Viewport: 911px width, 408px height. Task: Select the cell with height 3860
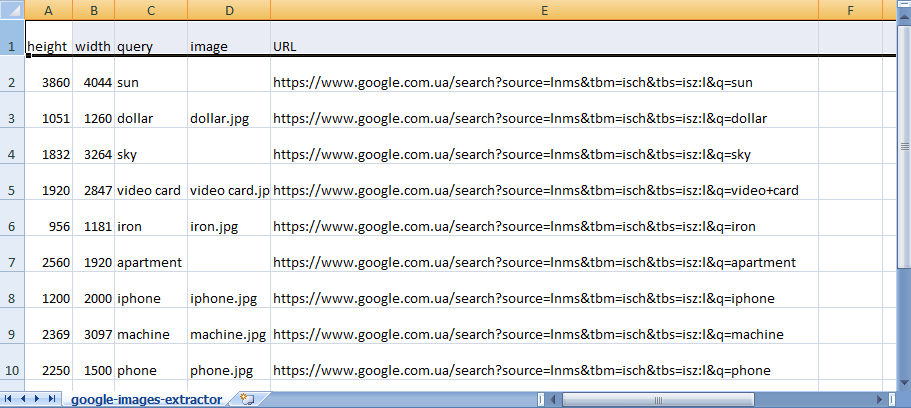tap(49, 74)
